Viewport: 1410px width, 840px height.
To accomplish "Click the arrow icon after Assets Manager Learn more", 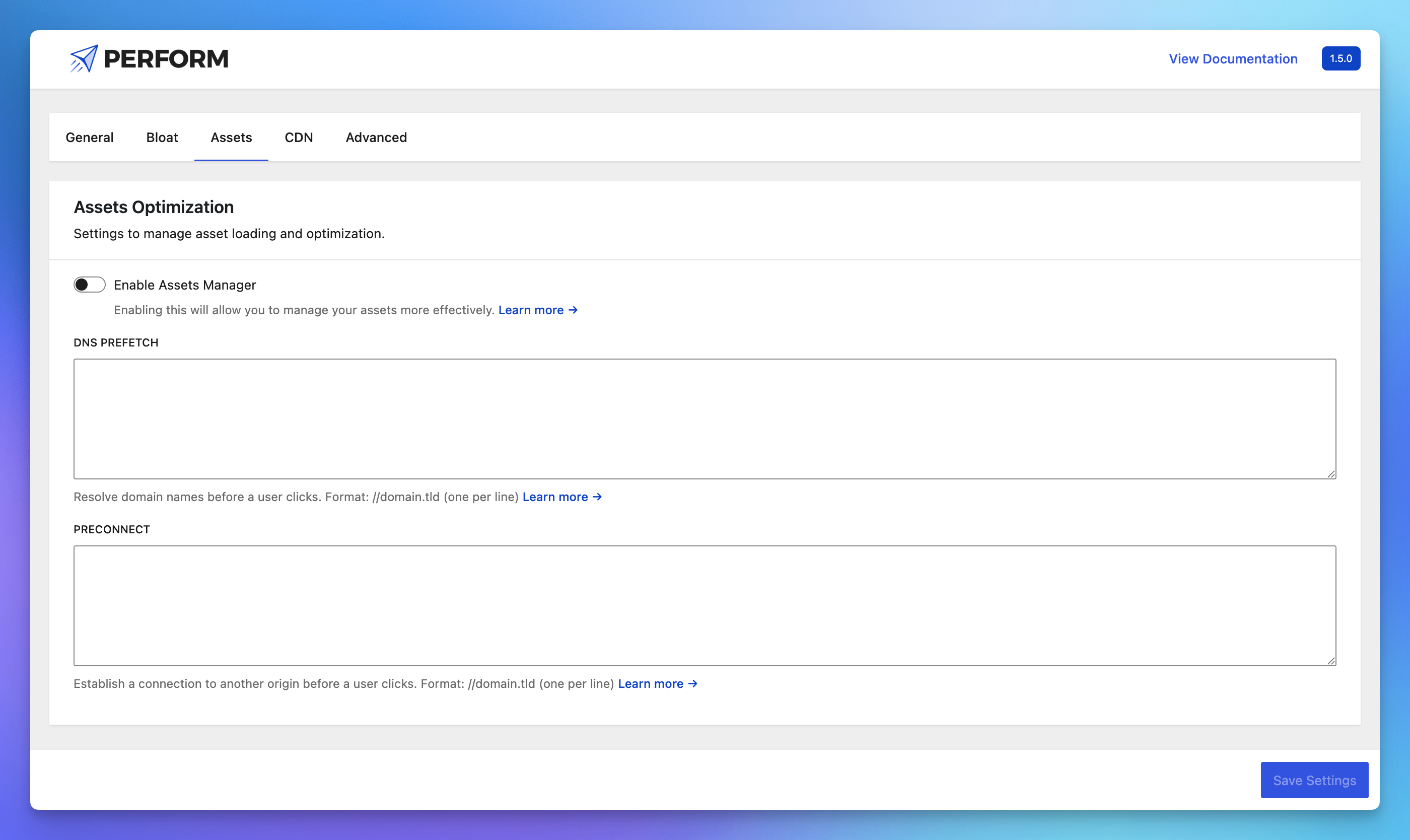I will 573,310.
